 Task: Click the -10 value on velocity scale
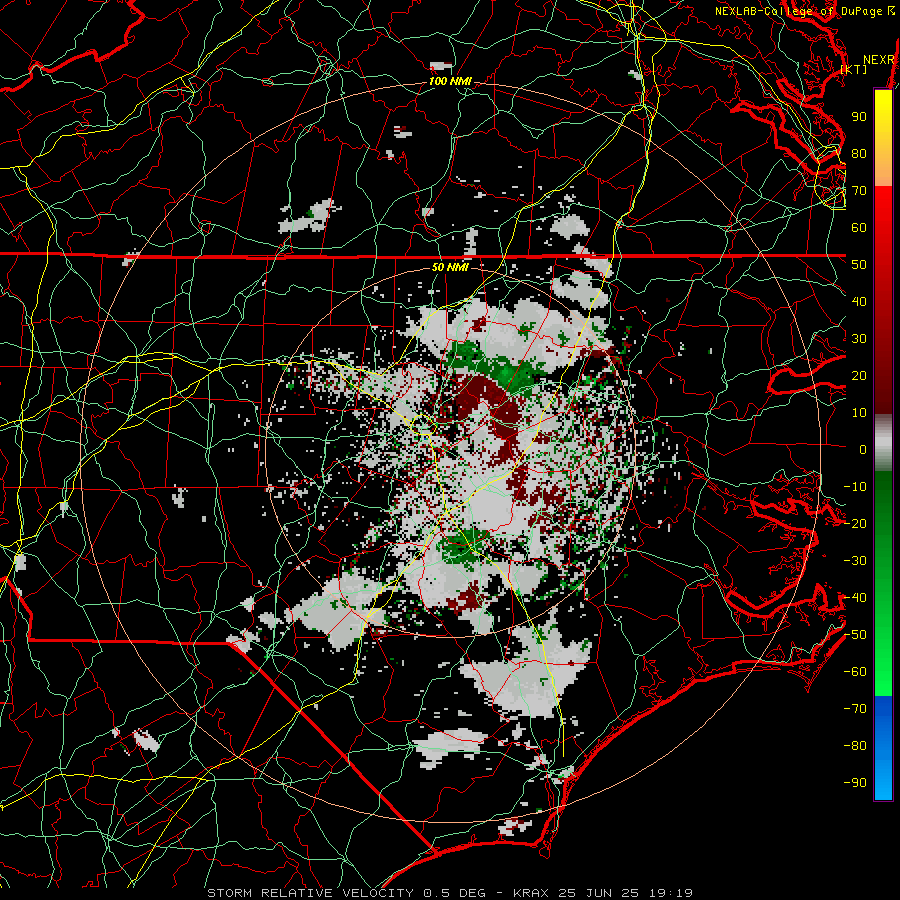coord(855,487)
